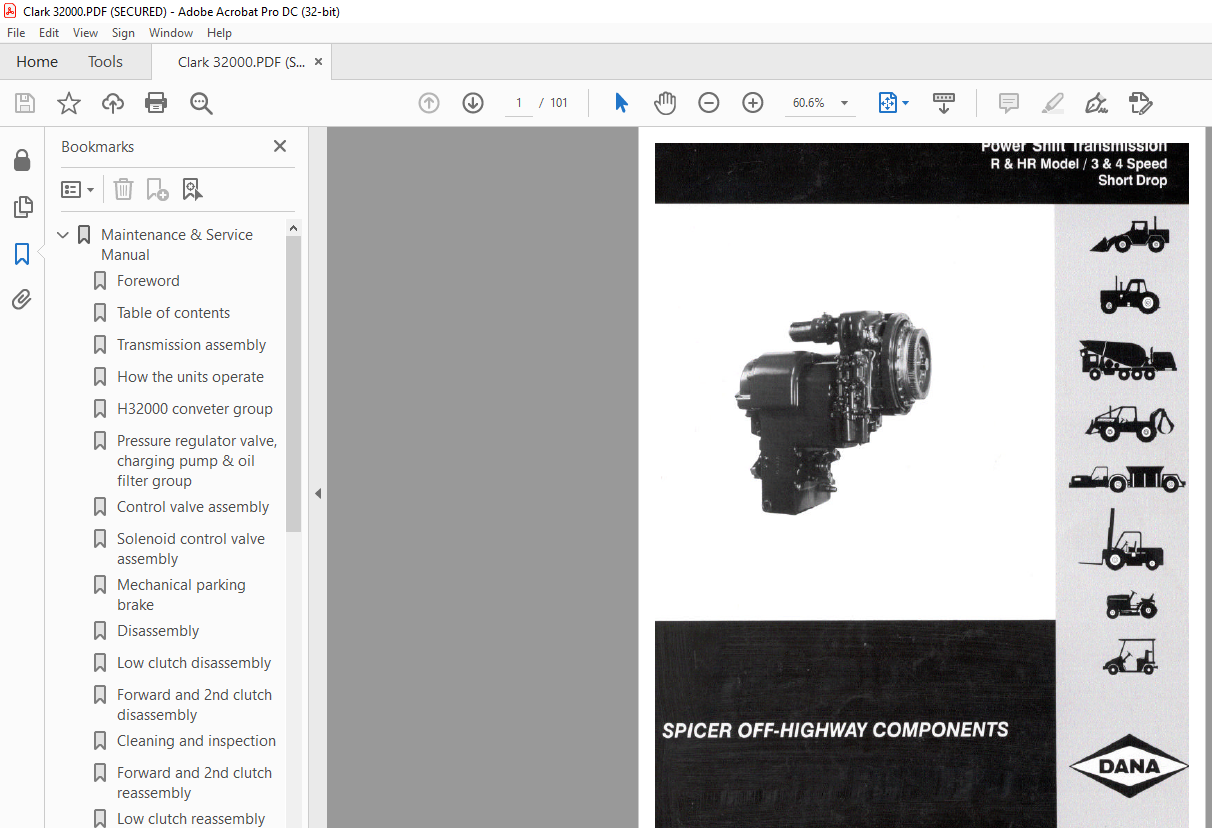Select the highlight text pen tool
1212x828 pixels.
tap(1052, 103)
